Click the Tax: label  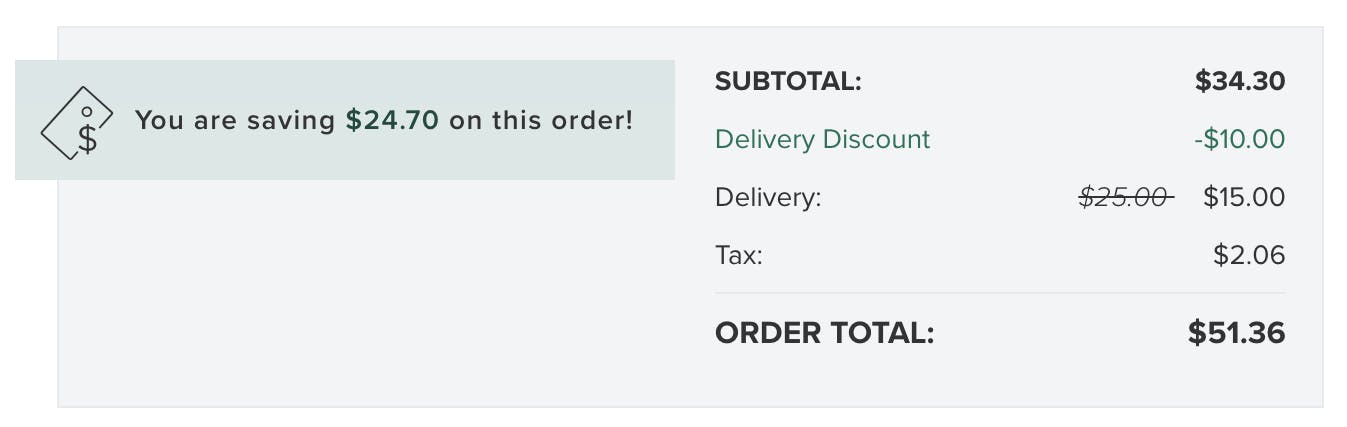738,255
